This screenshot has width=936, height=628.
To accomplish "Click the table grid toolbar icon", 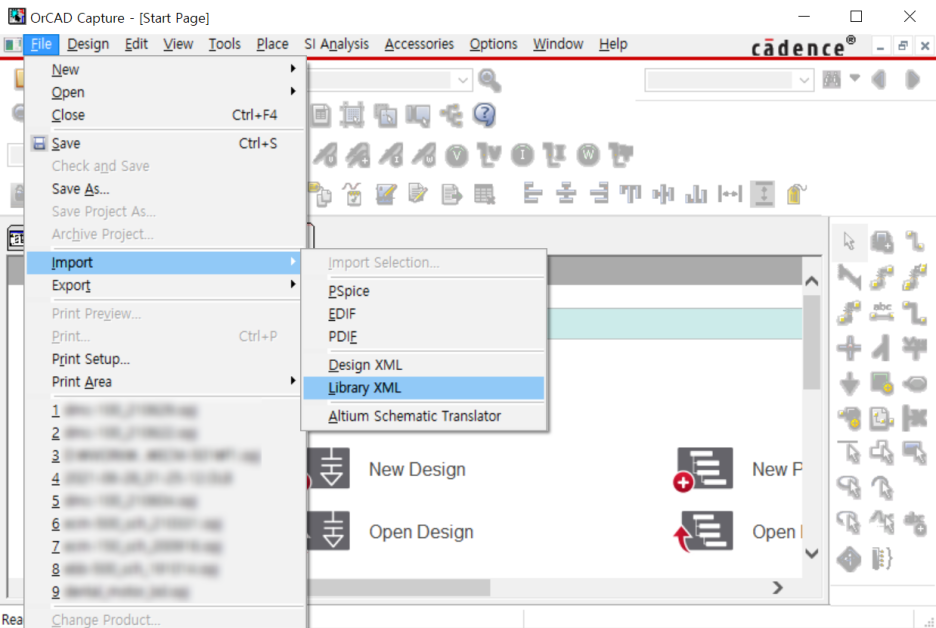I will click(484, 194).
